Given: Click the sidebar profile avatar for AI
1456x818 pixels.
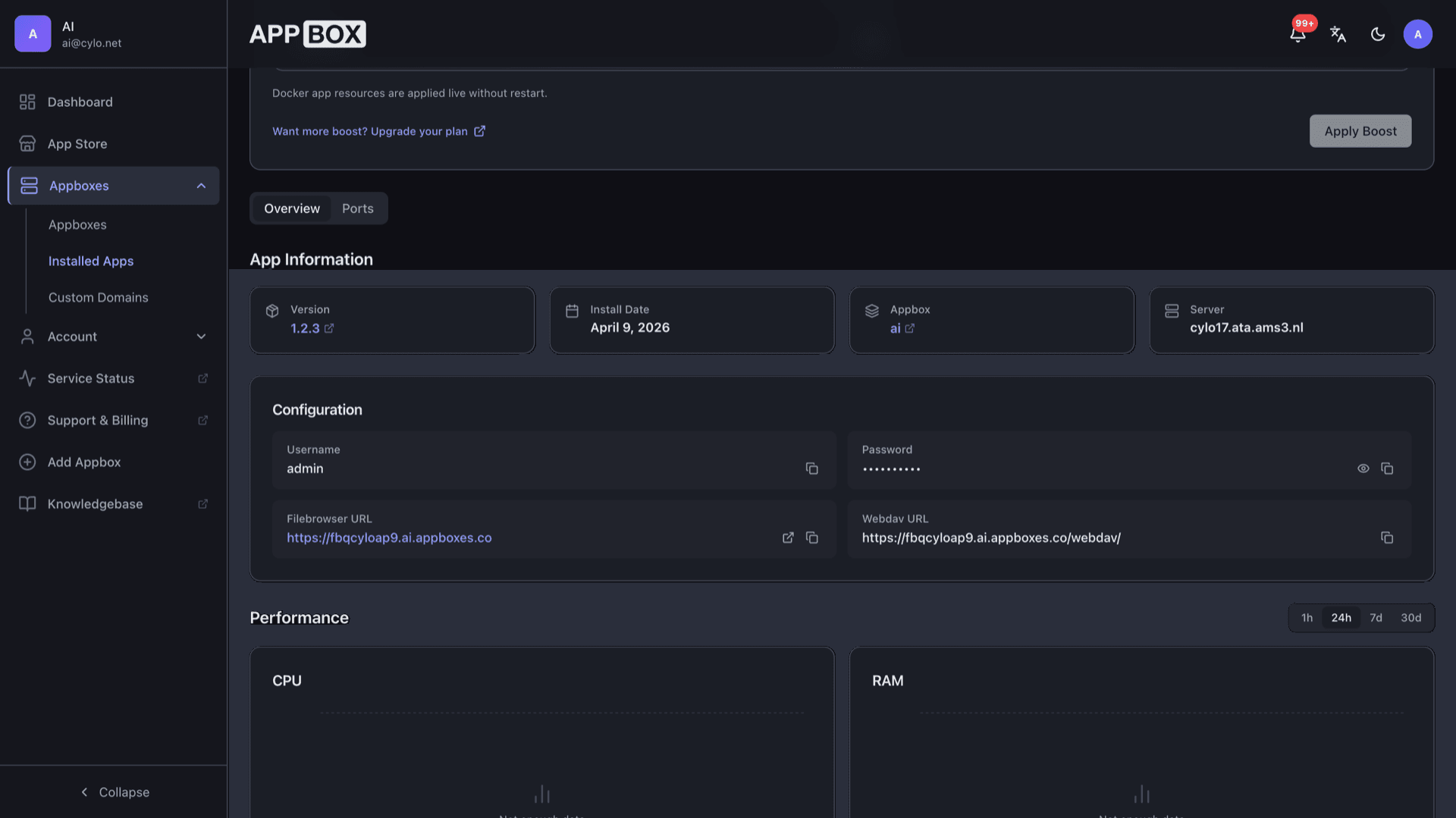Looking at the screenshot, I should click(33, 34).
